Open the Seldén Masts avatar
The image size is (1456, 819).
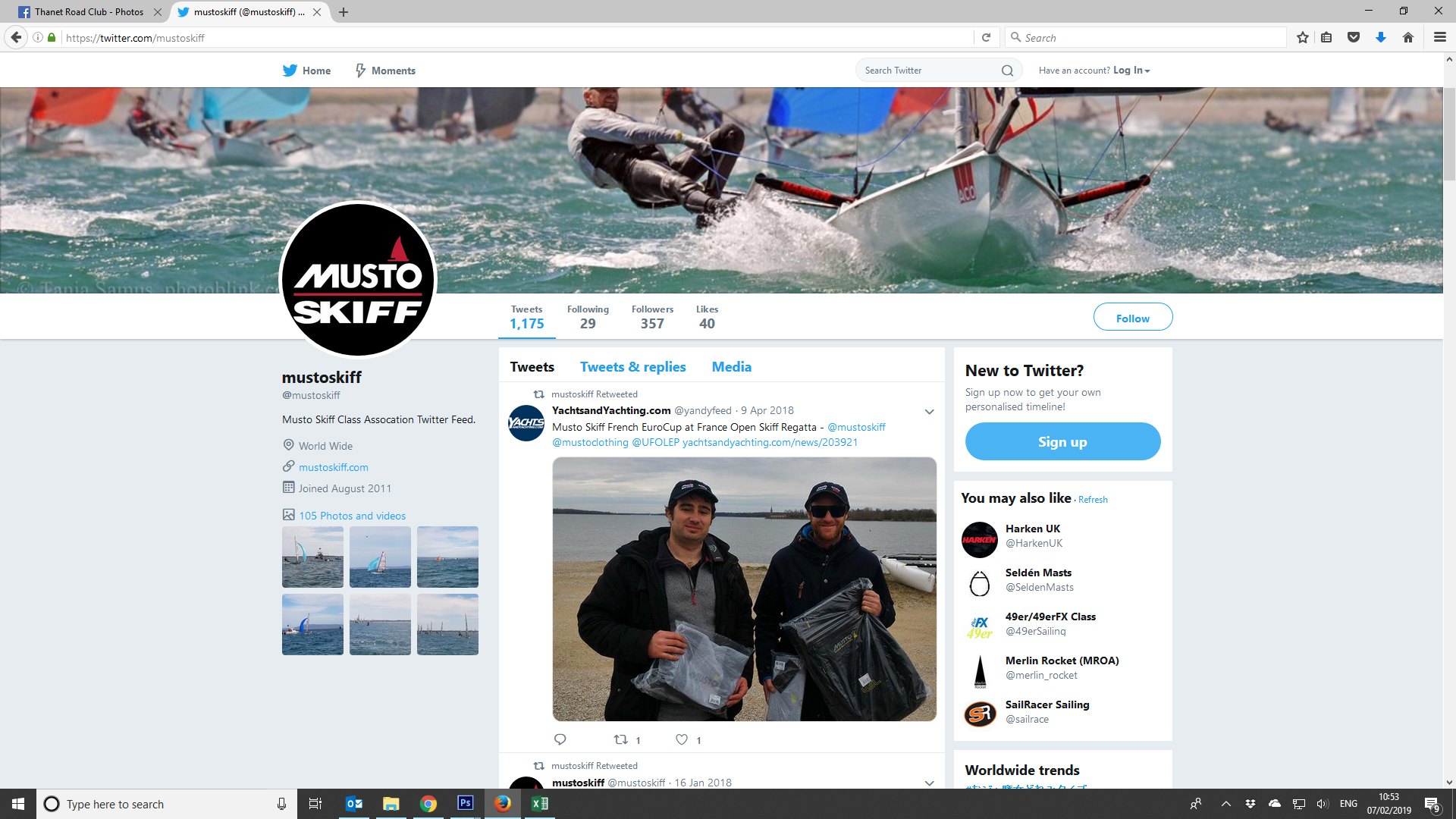pos(980,583)
